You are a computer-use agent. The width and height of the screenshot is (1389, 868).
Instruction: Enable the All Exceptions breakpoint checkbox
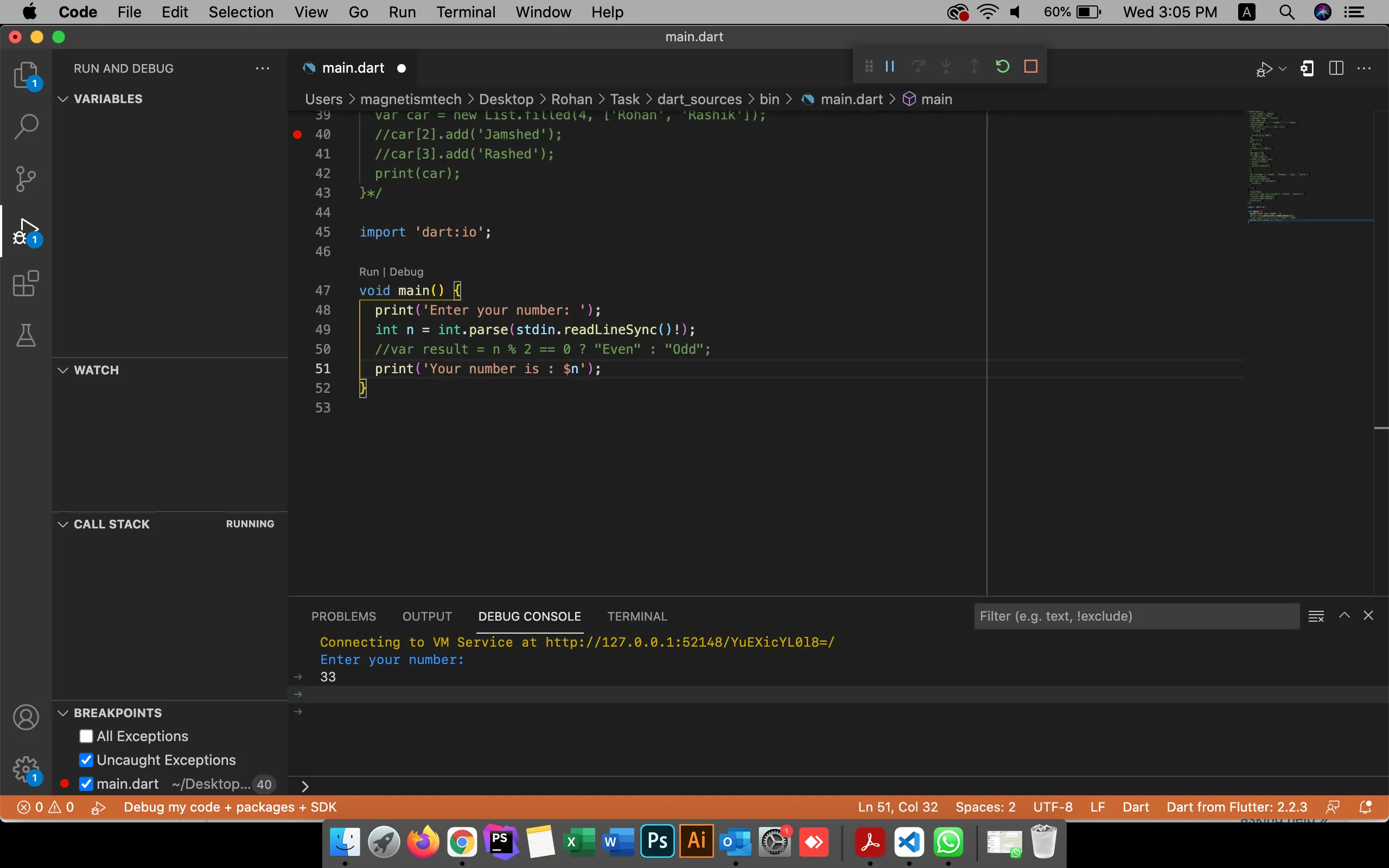86,736
